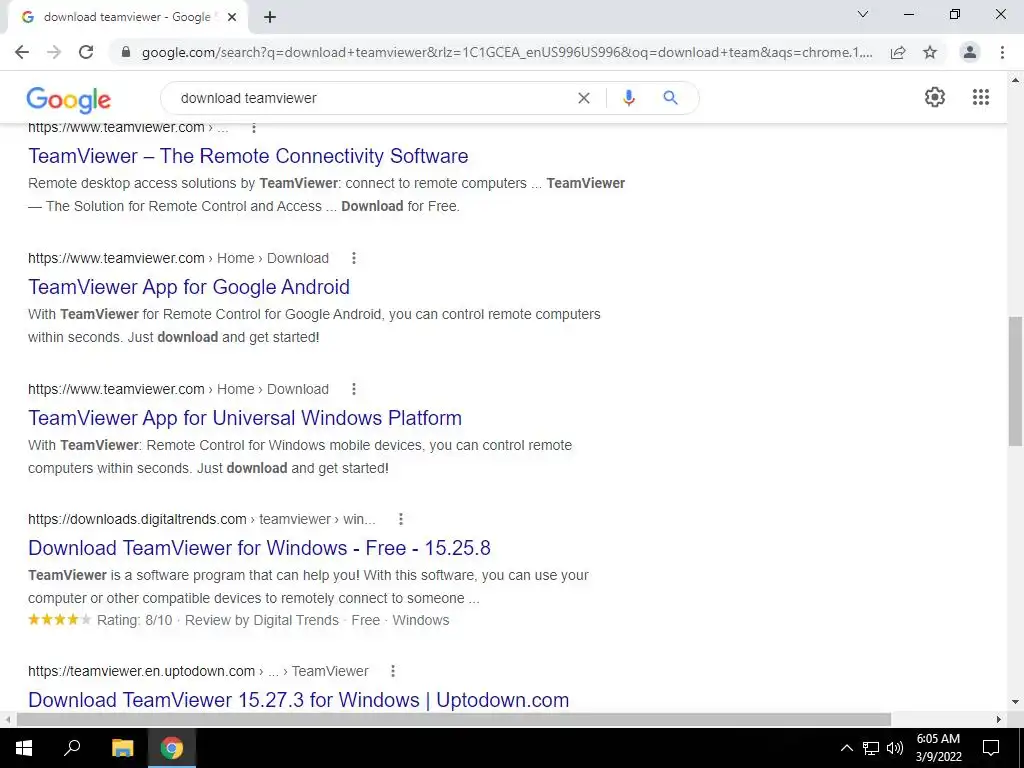This screenshot has height=768, width=1024.
Task: Click the horizontal scrollbar thumb
Action: 453,720
